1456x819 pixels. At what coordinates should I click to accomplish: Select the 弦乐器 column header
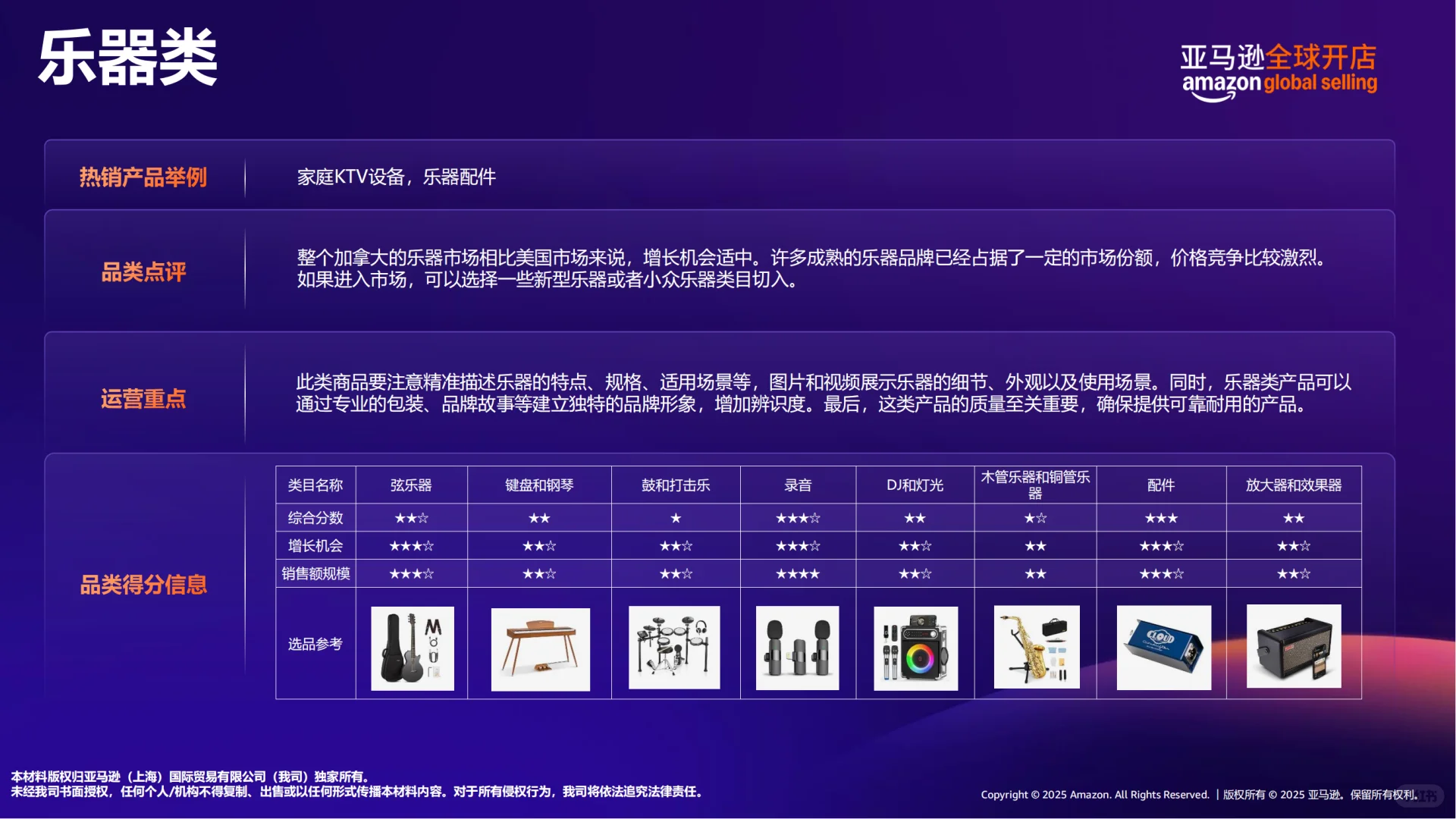[x=411, y=485]
